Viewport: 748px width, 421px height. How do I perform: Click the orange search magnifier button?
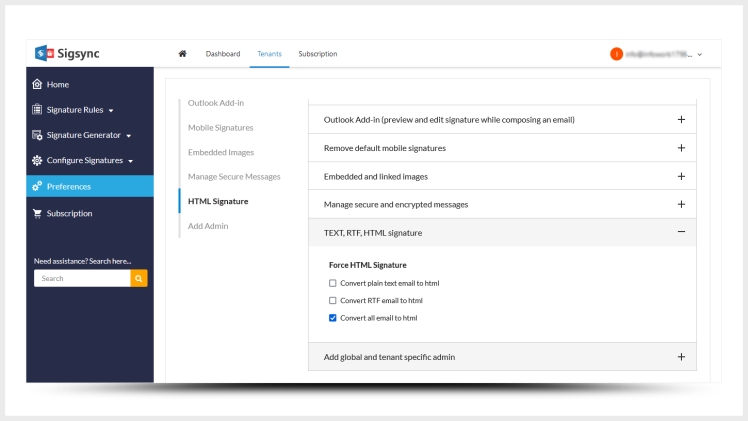click(140, 279)
